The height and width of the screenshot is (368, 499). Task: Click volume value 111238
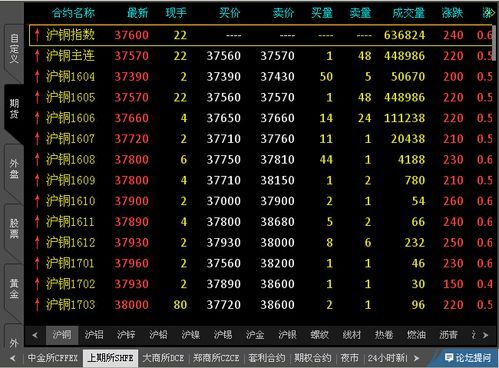pos(404,118)
